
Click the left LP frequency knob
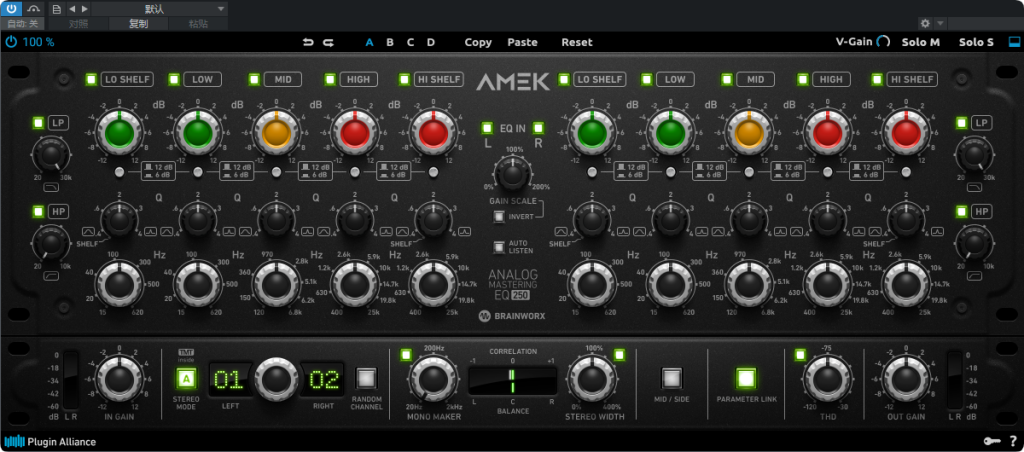pos(50,155)
